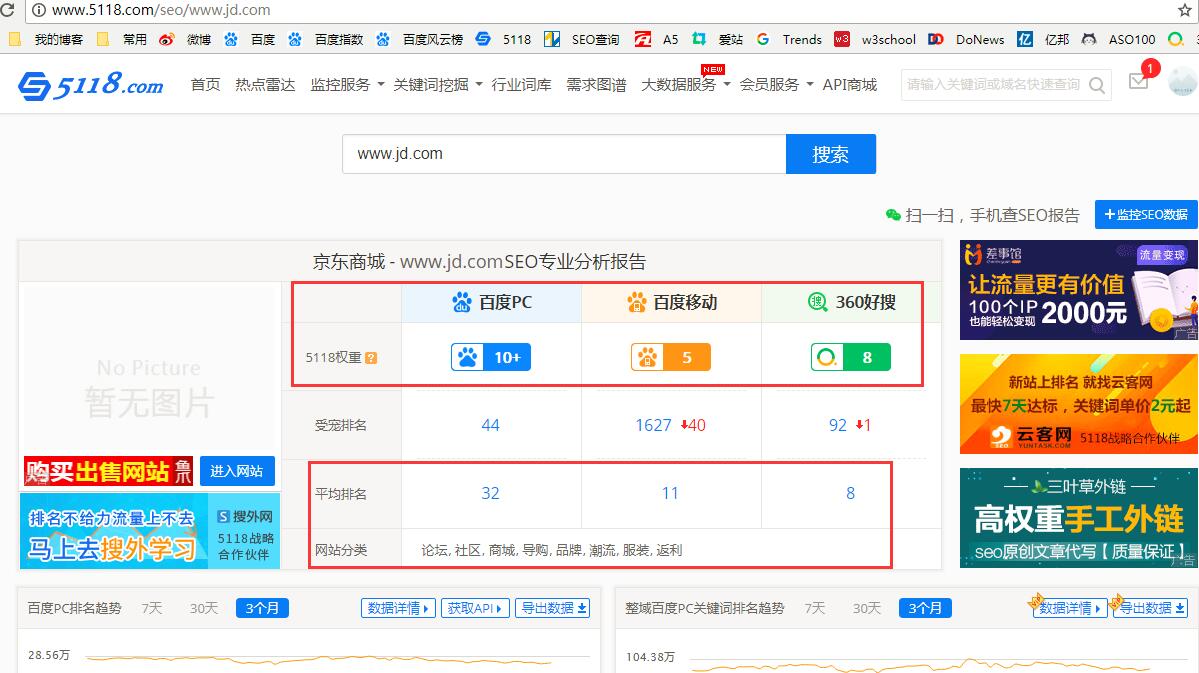Open the A5 bookmark
This screenshot has width=1199, height=673.
tap(657, 39)
